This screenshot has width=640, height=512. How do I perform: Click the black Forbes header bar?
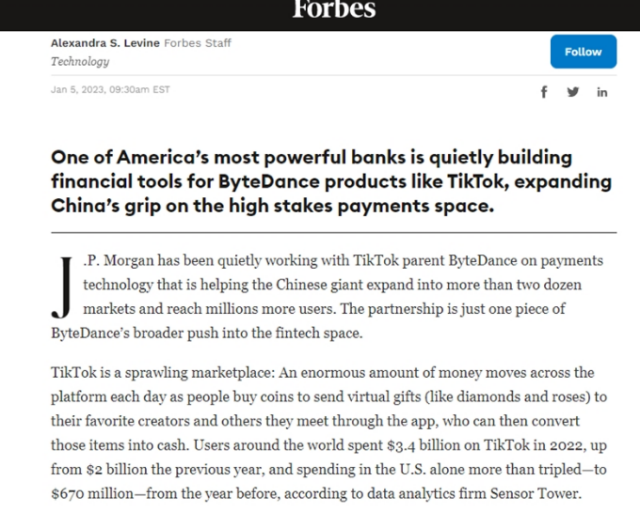[x=320, y=15]
